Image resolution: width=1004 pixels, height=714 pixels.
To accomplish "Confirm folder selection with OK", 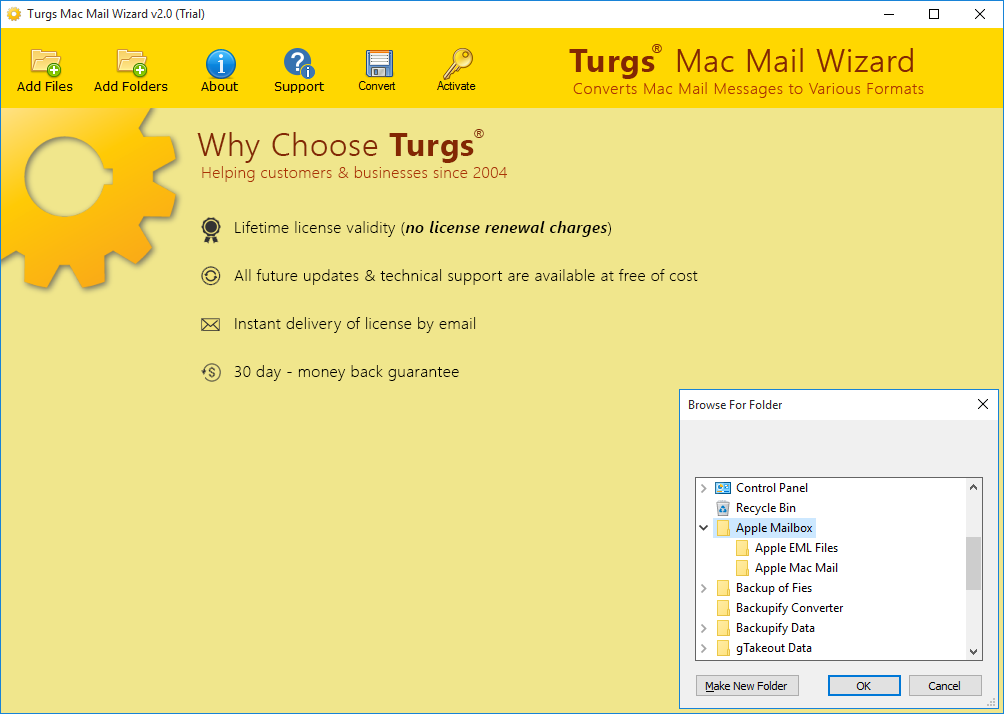I will click(864, 686).
